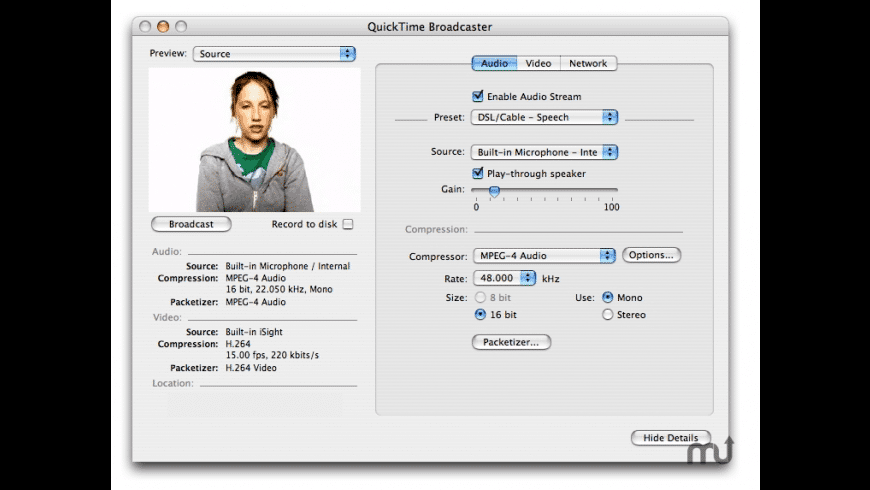Switch to the Video tab

[x=538, y=63]
